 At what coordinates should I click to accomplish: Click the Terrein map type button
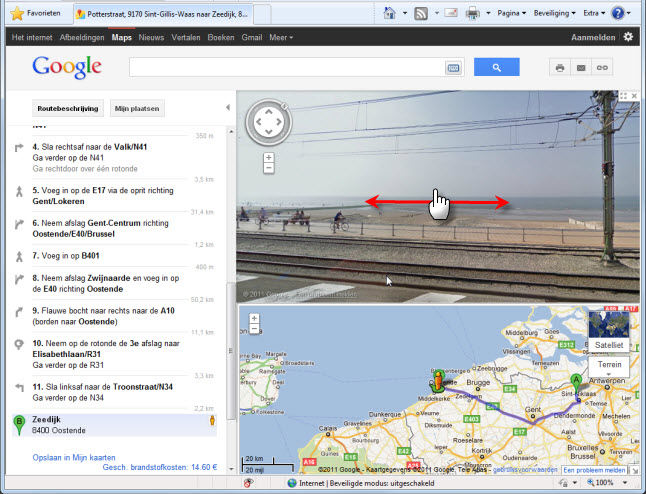tap(609, 365)
